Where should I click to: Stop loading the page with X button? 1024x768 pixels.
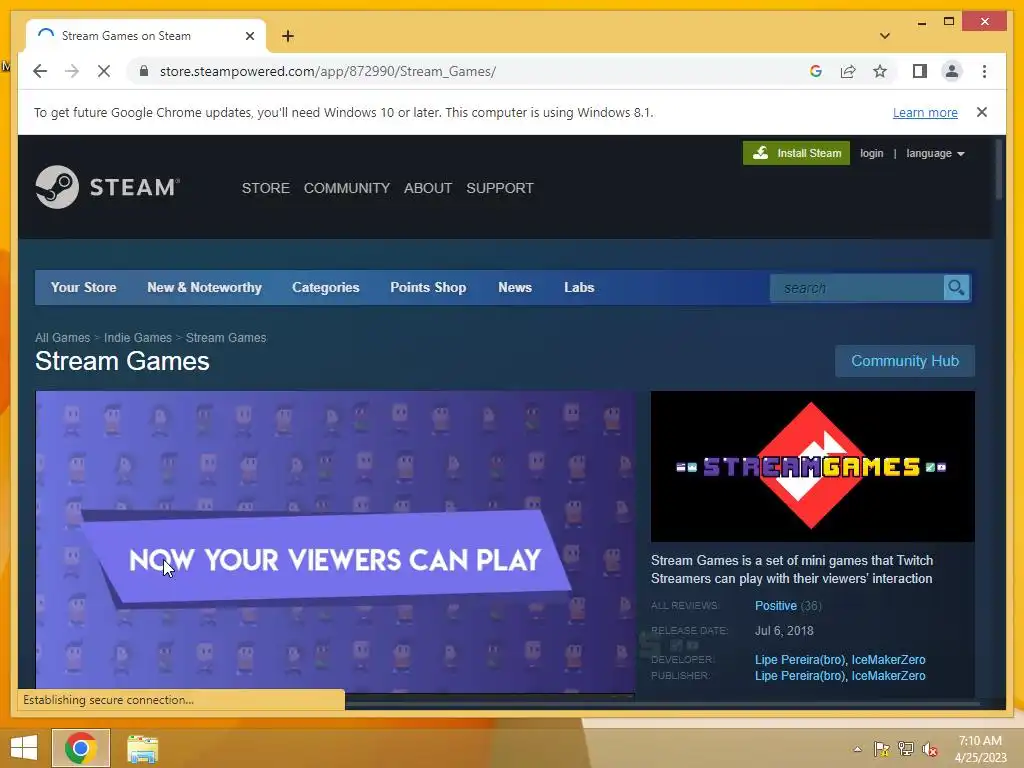coord(104,71)
